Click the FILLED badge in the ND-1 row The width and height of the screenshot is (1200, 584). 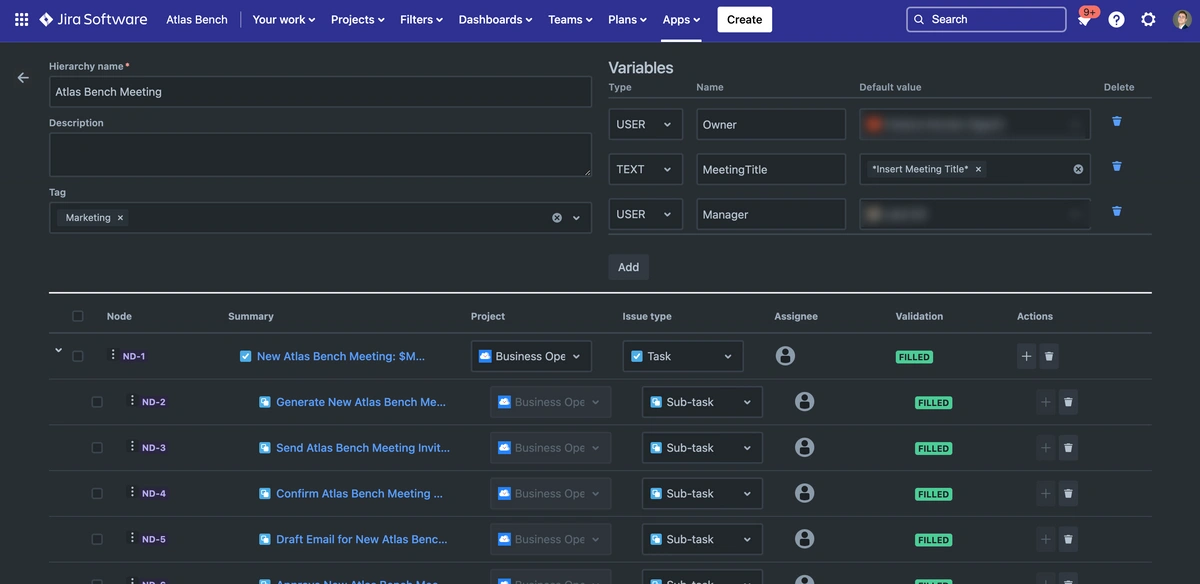(x=914, y=357)
